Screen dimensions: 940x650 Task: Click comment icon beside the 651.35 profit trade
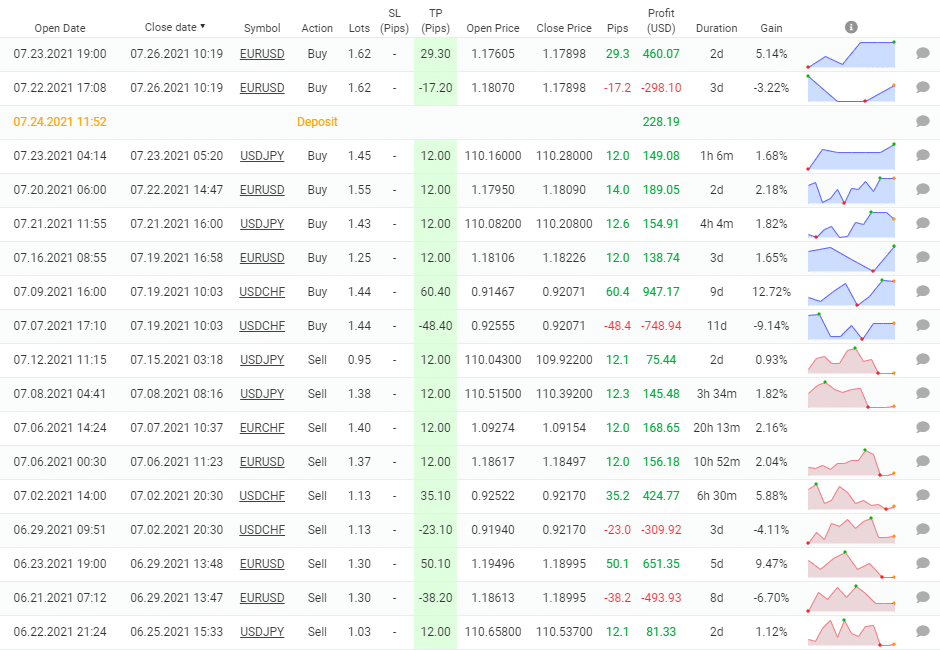click(x=922, y=563)
